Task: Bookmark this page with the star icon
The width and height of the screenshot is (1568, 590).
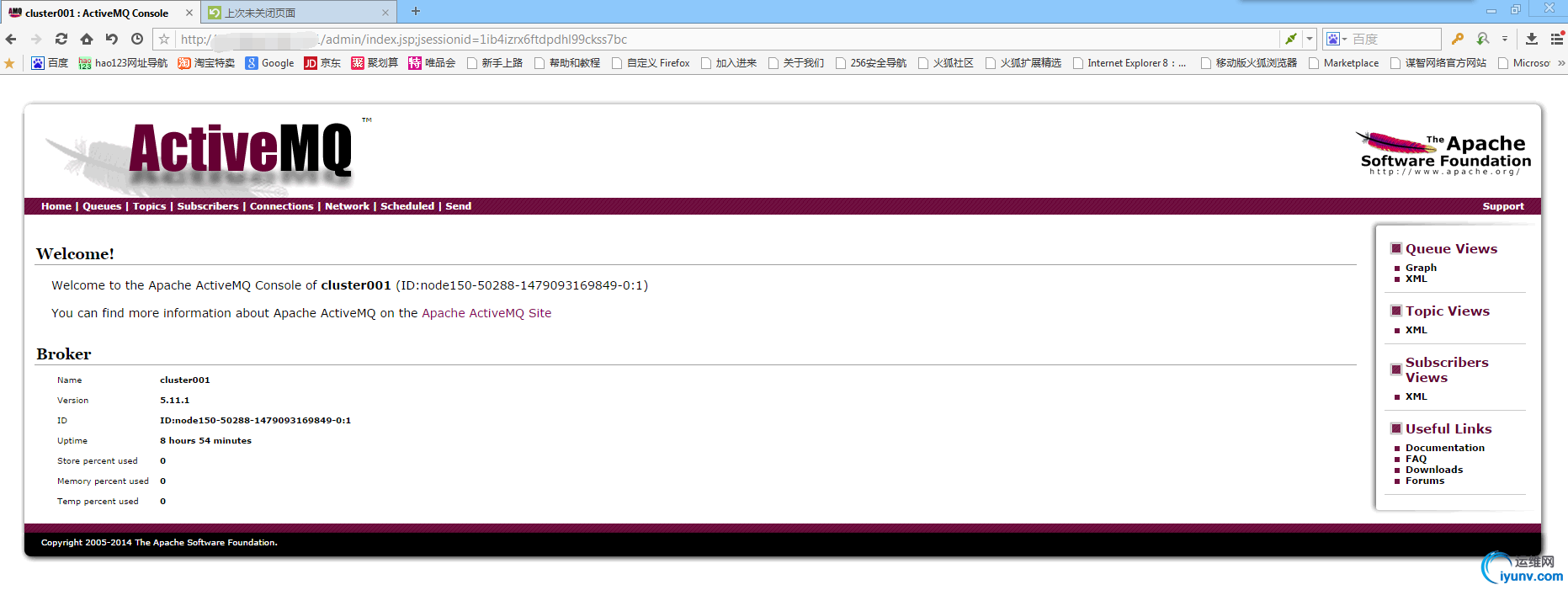Action: tap(164, 39)
